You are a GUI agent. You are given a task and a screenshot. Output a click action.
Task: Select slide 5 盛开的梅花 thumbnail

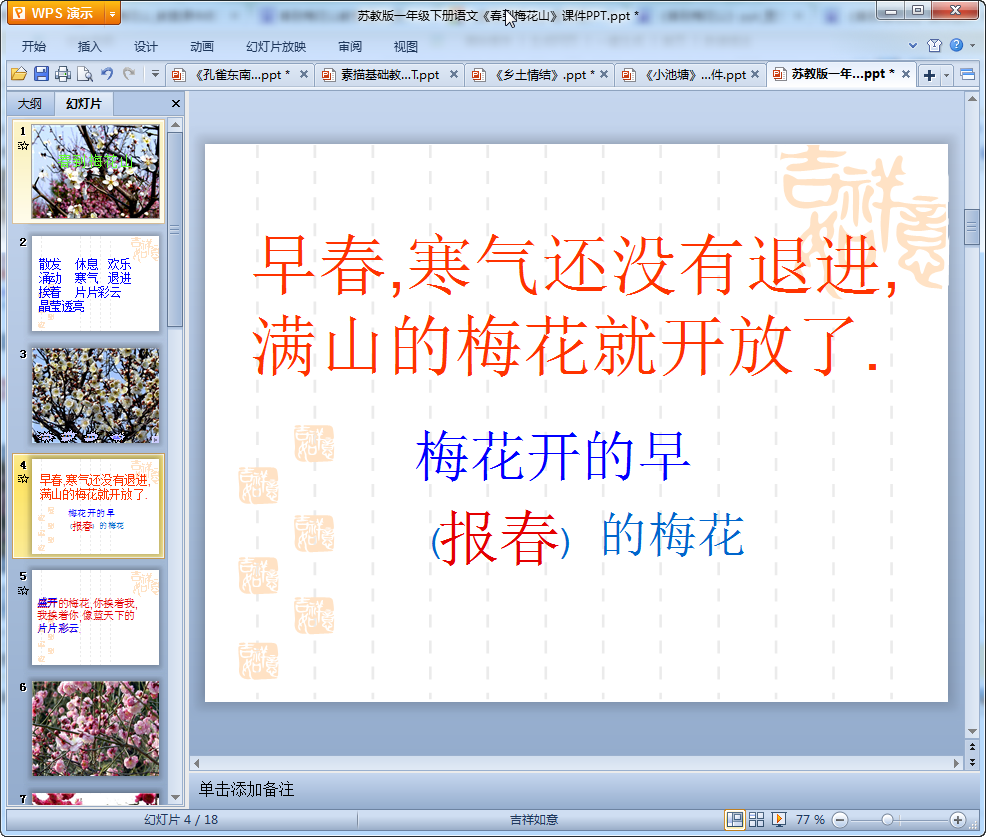96,618
